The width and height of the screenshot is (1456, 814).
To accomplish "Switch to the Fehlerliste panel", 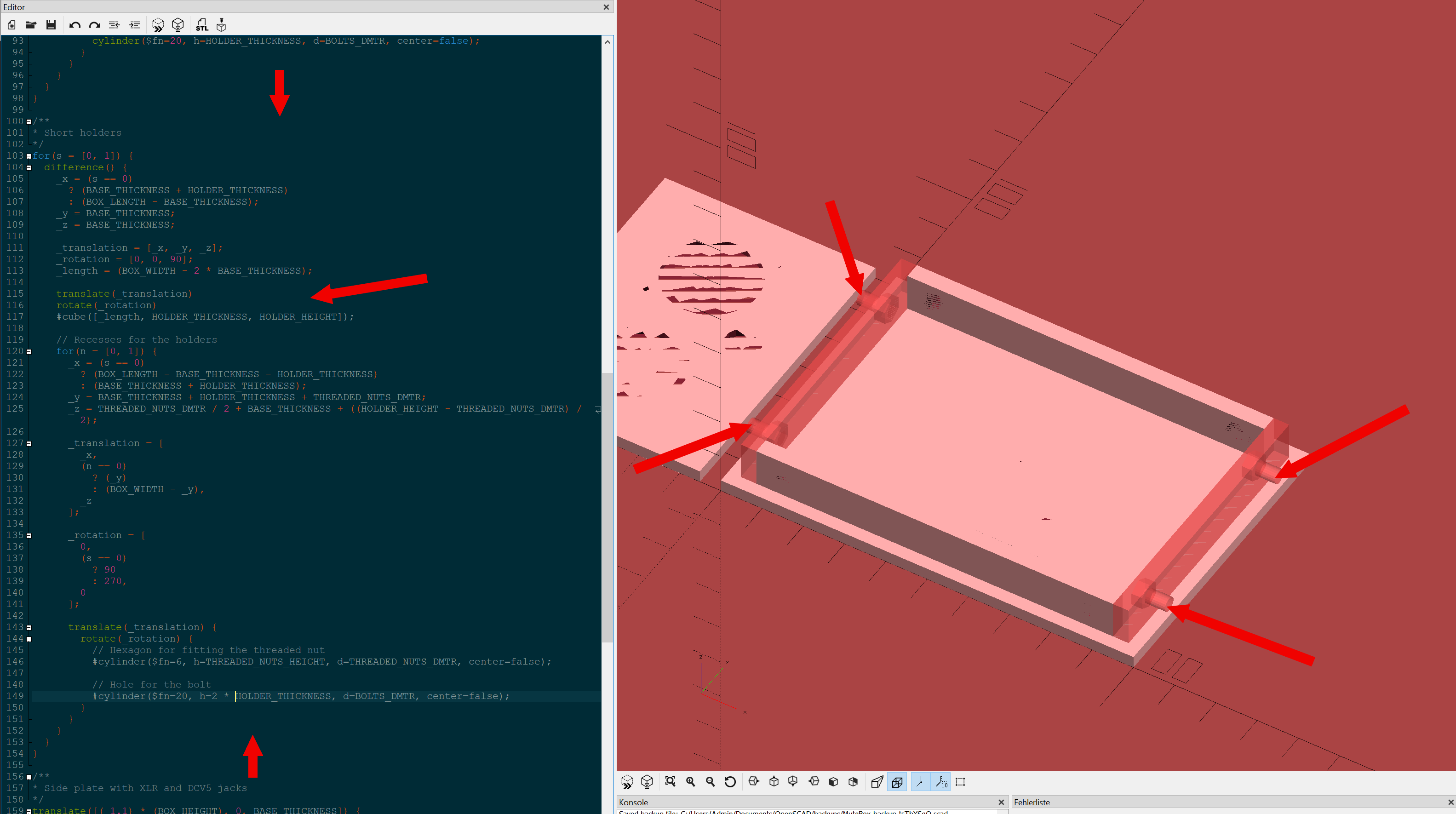I will coord(1032,802).
